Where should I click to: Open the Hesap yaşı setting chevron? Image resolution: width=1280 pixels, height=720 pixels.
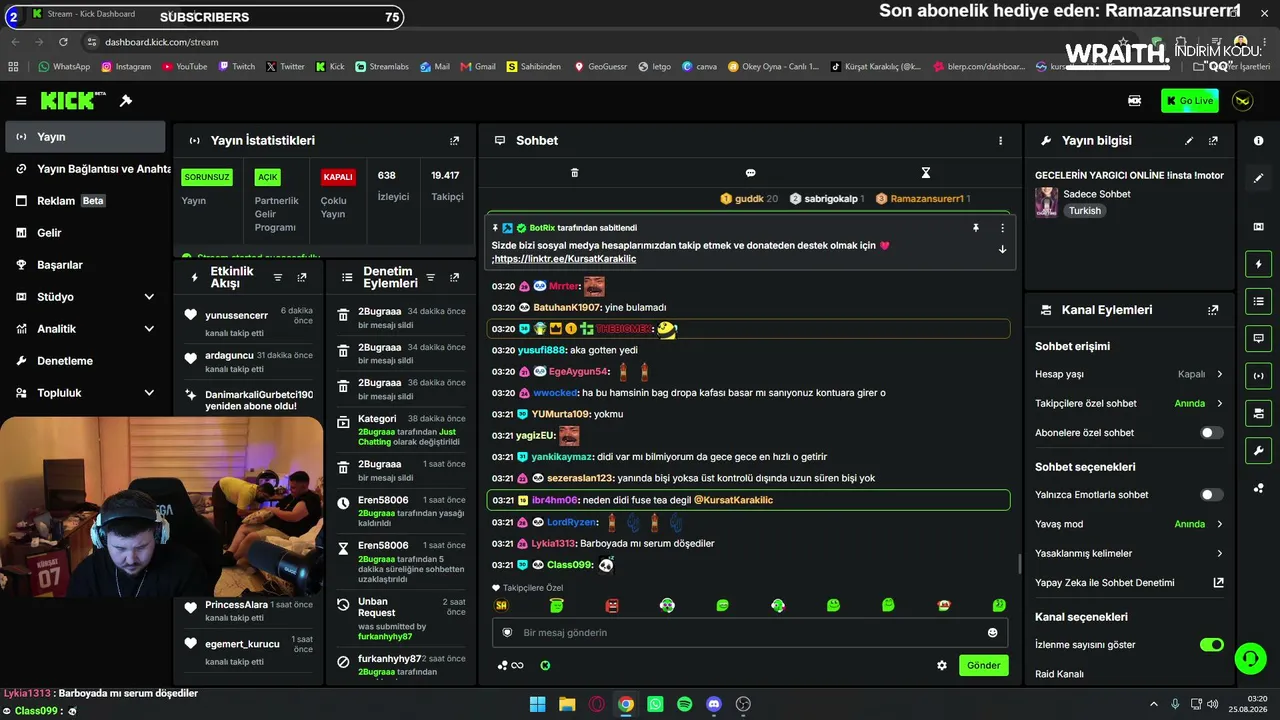click(1219, 374)
